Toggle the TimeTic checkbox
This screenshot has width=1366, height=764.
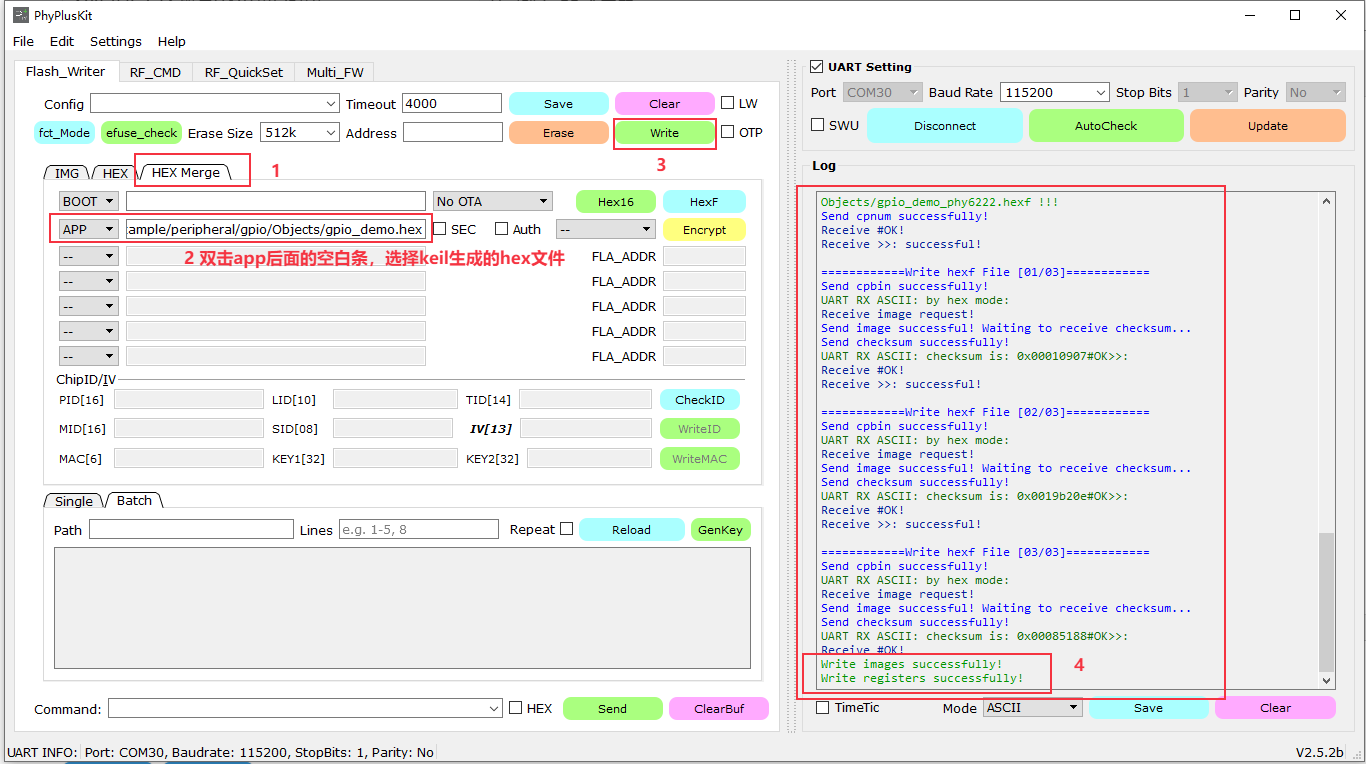click(x=823, y=707)
